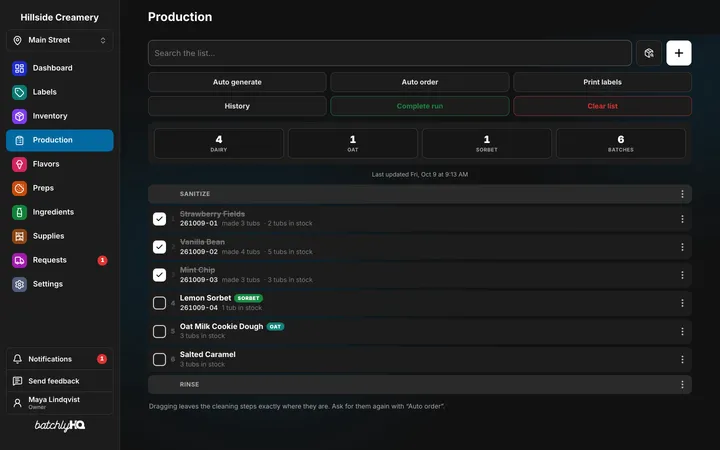Open the Main Street location dropdown
This screenshot has width=720, height=450.
click(60, 40)
